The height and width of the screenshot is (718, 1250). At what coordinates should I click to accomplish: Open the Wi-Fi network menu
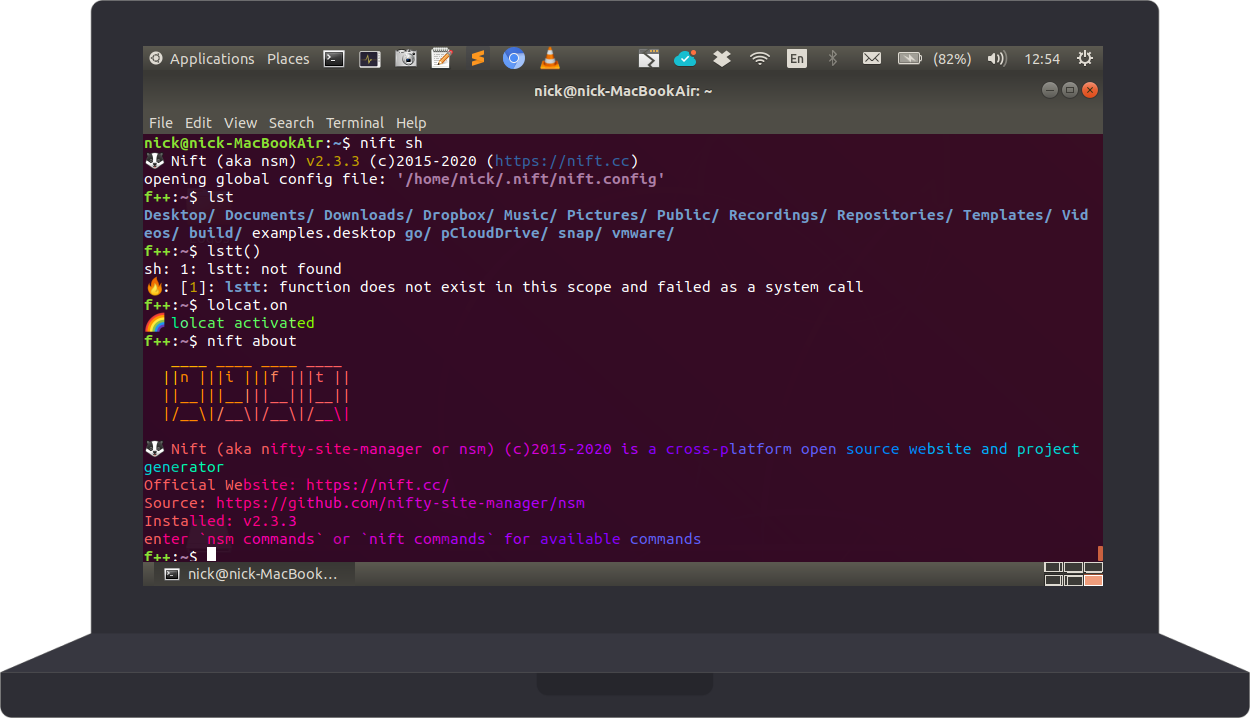click(760, 59)
